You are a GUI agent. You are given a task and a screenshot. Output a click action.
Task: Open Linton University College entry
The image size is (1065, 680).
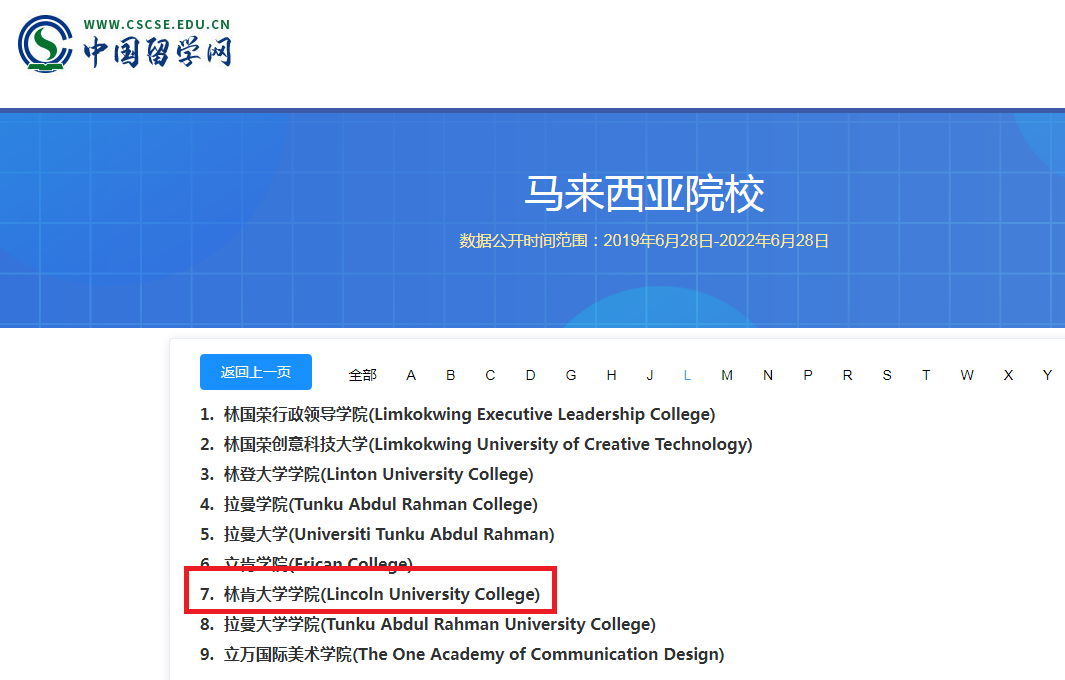378,474
